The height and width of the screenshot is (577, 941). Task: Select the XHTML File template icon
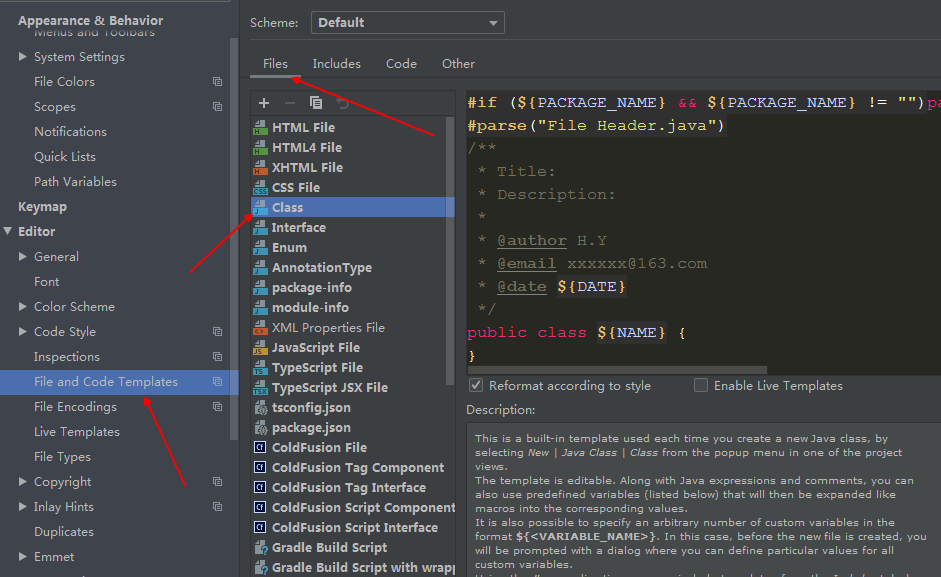pyautogui.click(x=260, y=168)
